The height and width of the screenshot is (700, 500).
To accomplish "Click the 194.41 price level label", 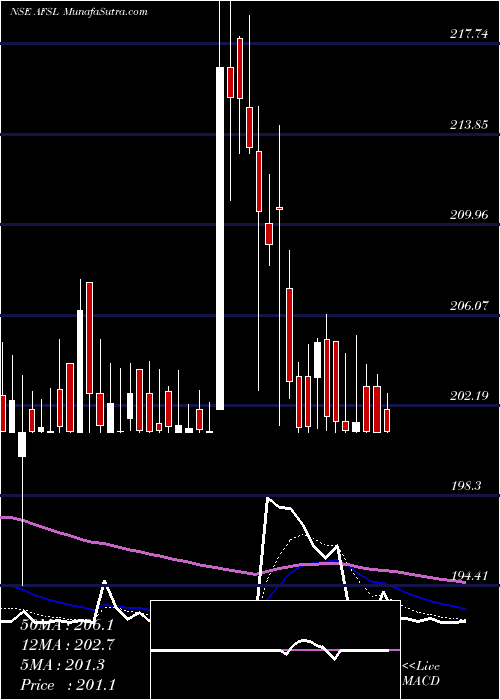I will (469, 576).
